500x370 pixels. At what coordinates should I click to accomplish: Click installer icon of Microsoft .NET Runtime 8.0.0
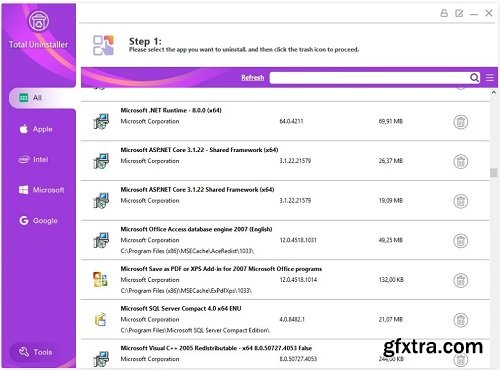point(101,121)
